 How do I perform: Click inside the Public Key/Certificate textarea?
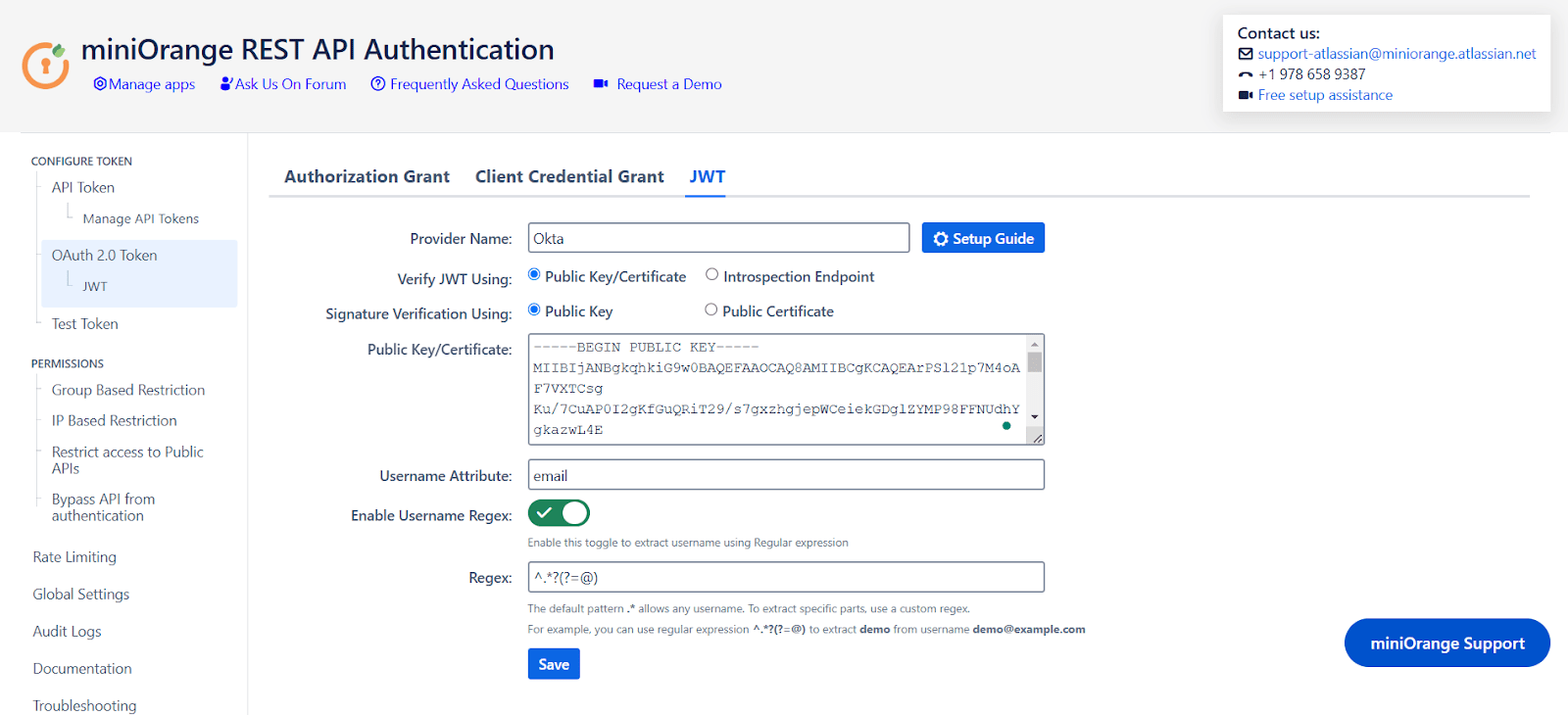tap(776, 389)
